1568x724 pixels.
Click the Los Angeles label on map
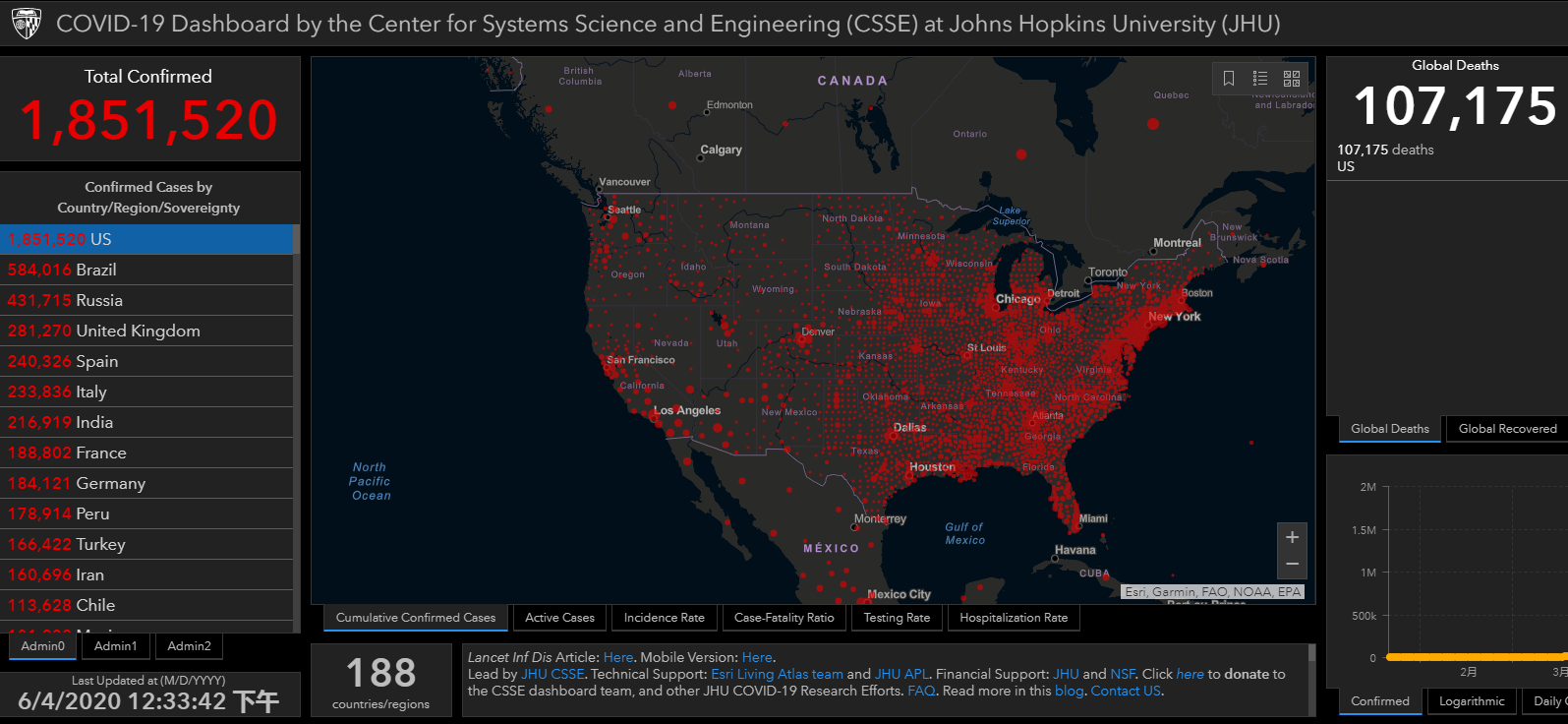click(687, 410)
